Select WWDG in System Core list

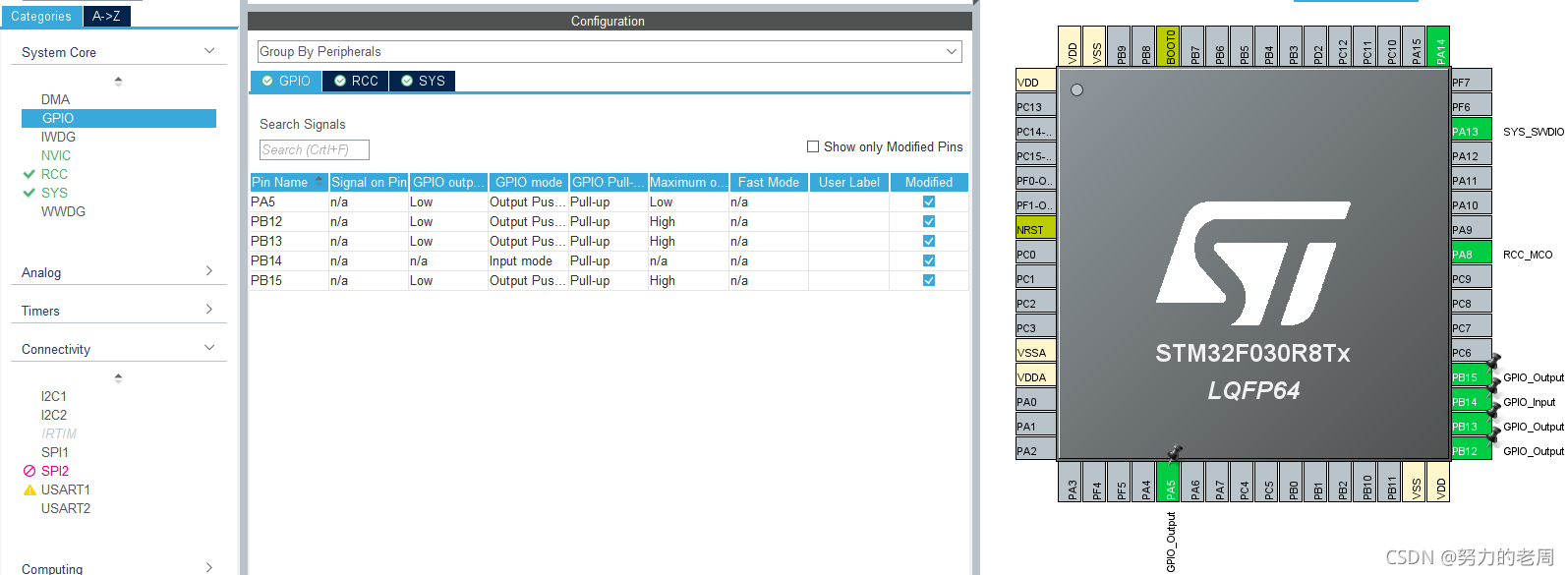pyautogui.click(x=63, y=211)
